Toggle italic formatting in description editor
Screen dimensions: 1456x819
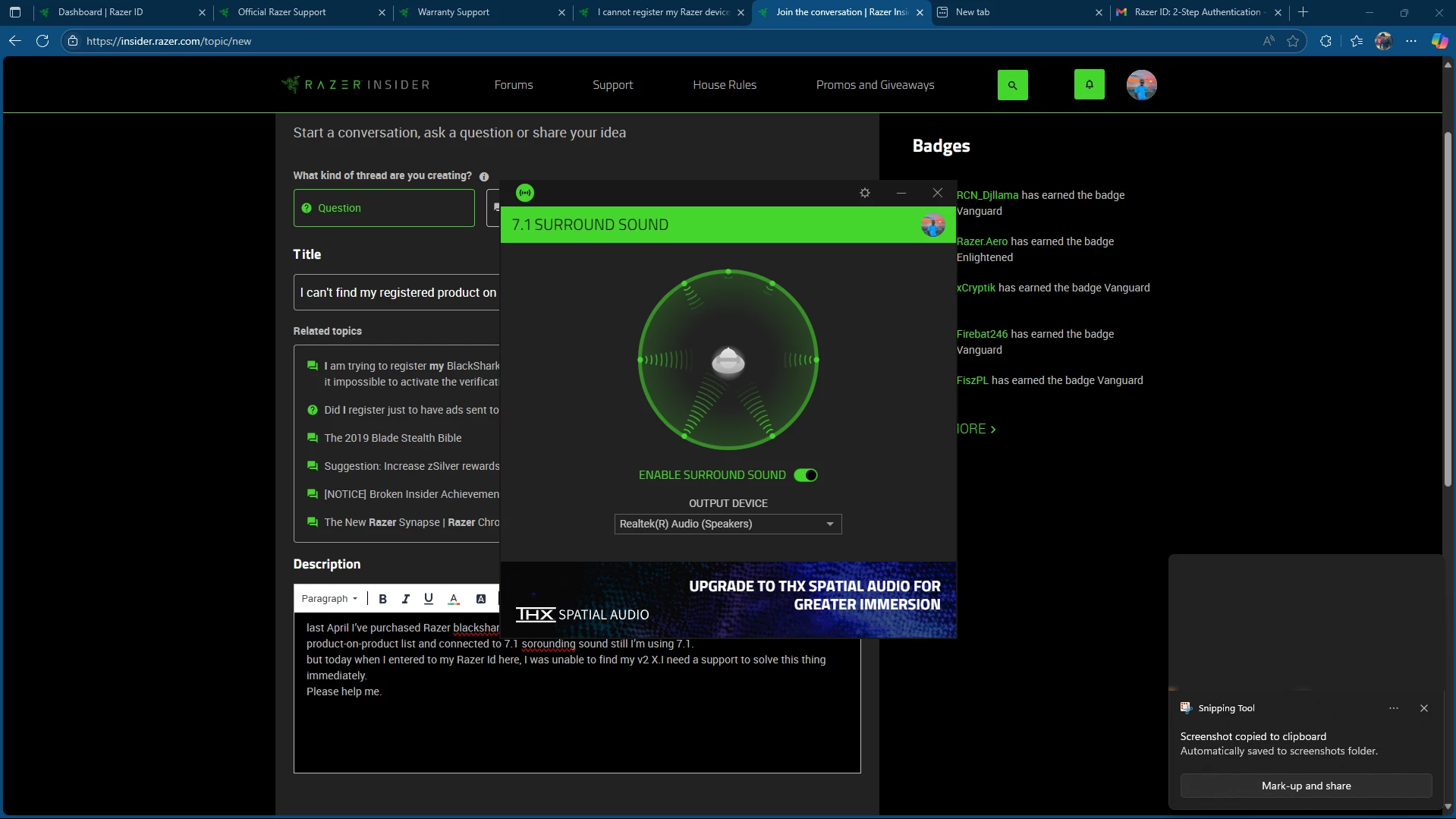tap(406, 599)
